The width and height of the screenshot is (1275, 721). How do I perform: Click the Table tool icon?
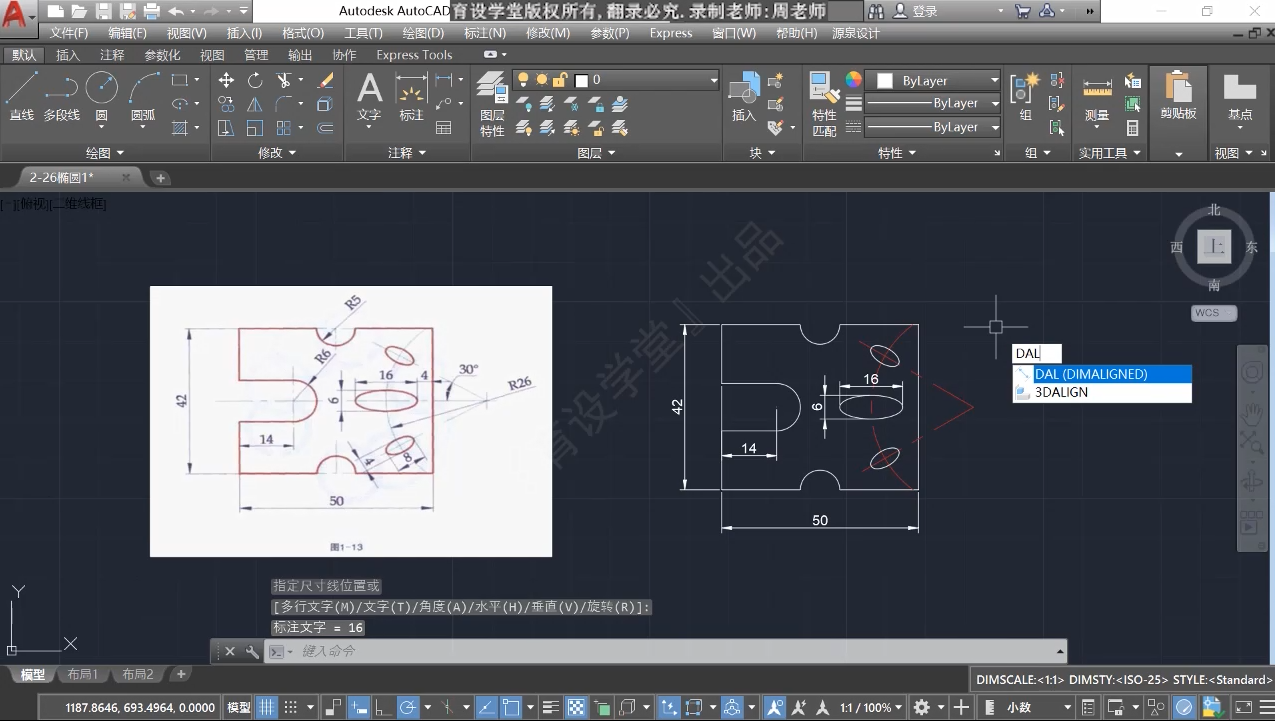pos(444,128)
